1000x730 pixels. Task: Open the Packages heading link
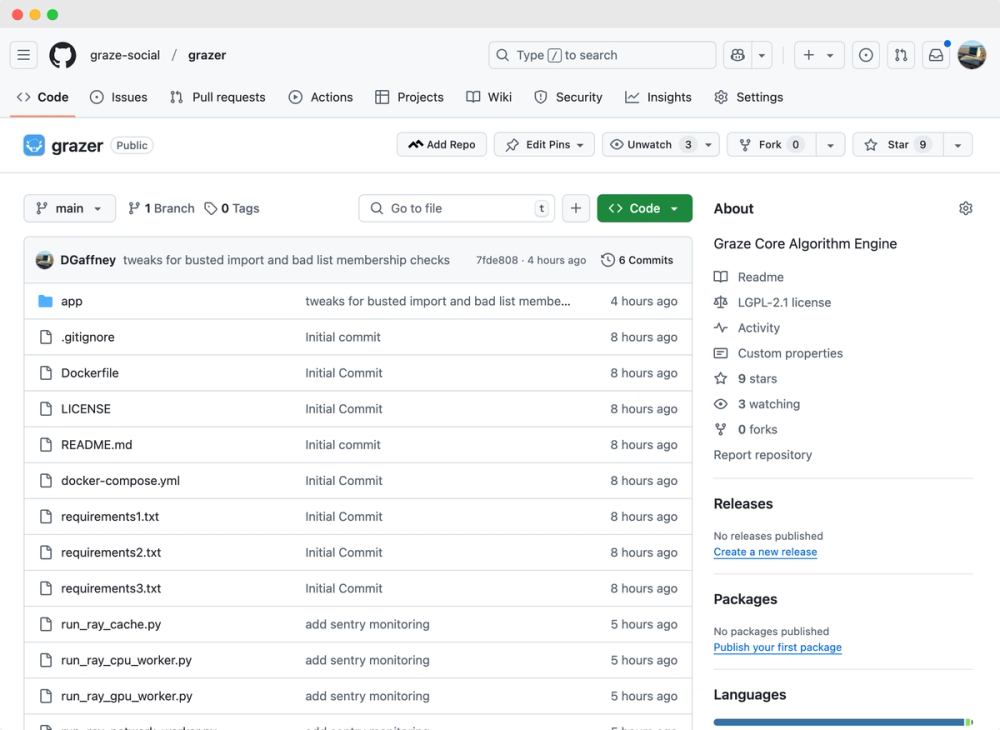click(746, 599)
